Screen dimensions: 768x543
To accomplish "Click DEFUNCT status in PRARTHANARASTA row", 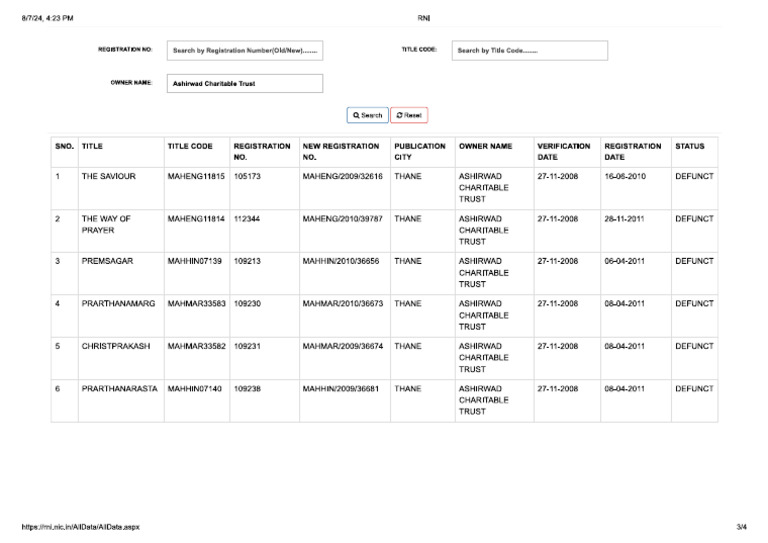I will [694, 389].
